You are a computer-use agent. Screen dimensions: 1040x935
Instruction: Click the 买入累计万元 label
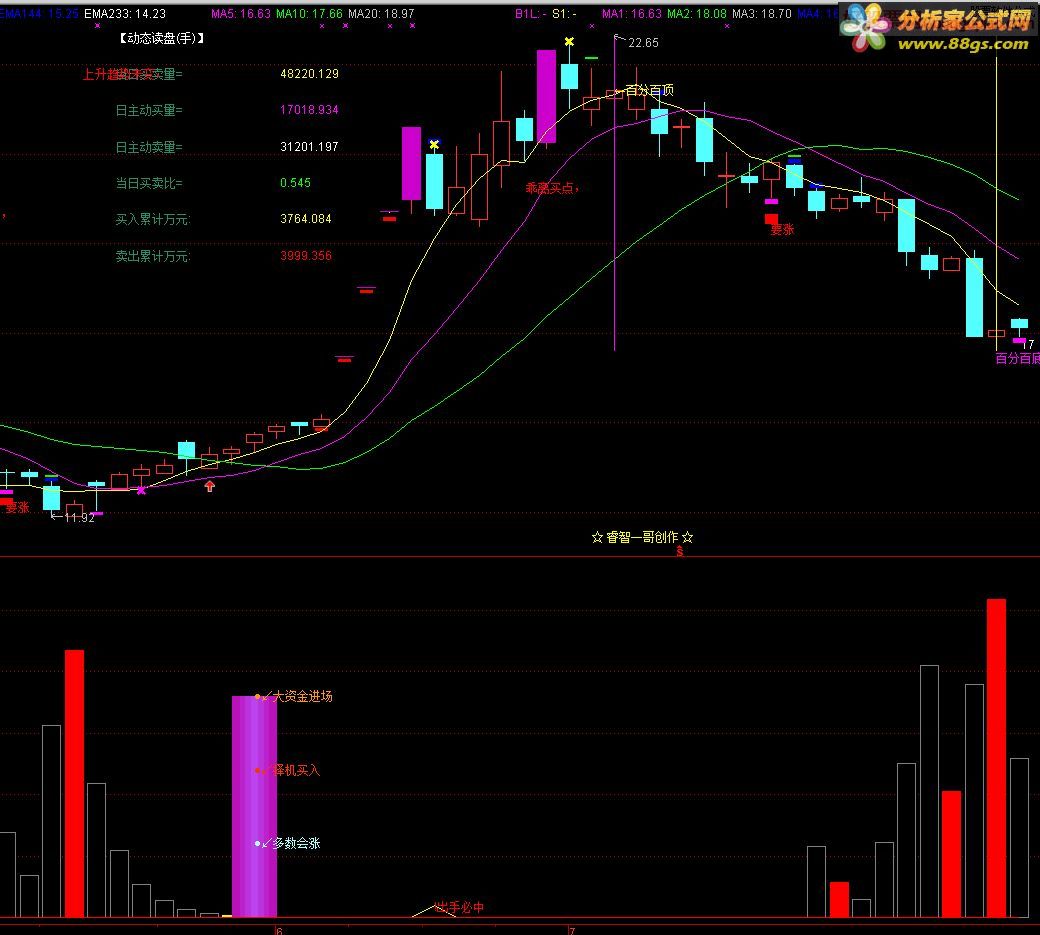pyautogui.click(x=153, y=219)
